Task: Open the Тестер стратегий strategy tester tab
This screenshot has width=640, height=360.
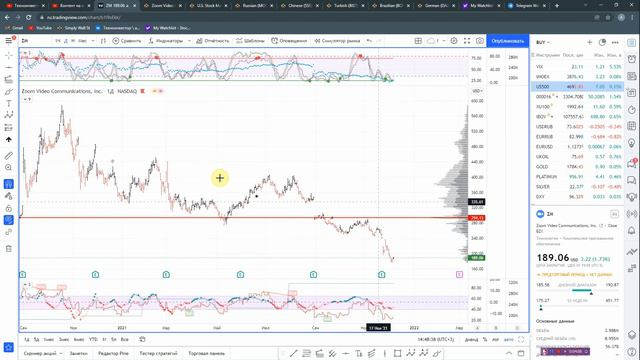Action: (x=158, y=353)
